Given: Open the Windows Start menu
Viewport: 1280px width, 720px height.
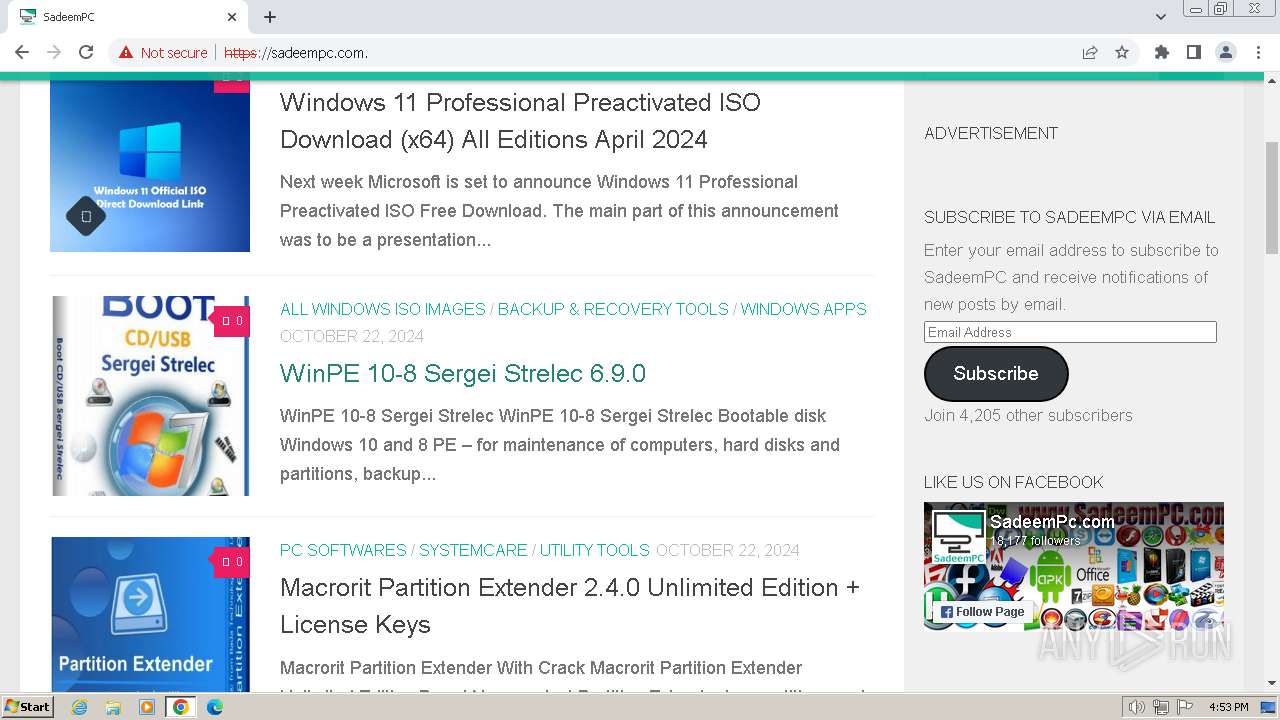Looking at the screenshot, I should 28,706.
